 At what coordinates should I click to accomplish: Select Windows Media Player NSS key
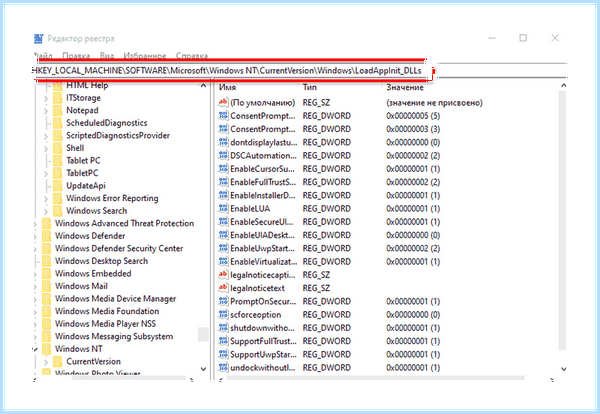click(105, 324)
